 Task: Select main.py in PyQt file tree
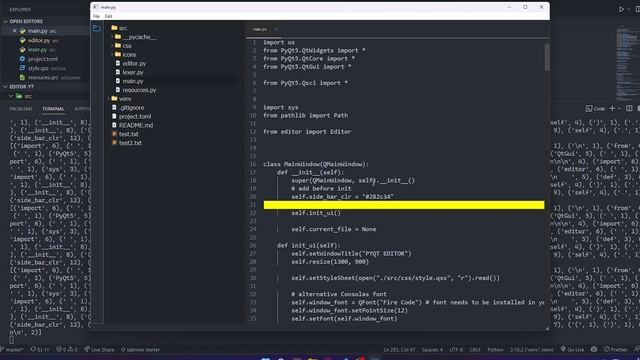click(x=133, y=81)
